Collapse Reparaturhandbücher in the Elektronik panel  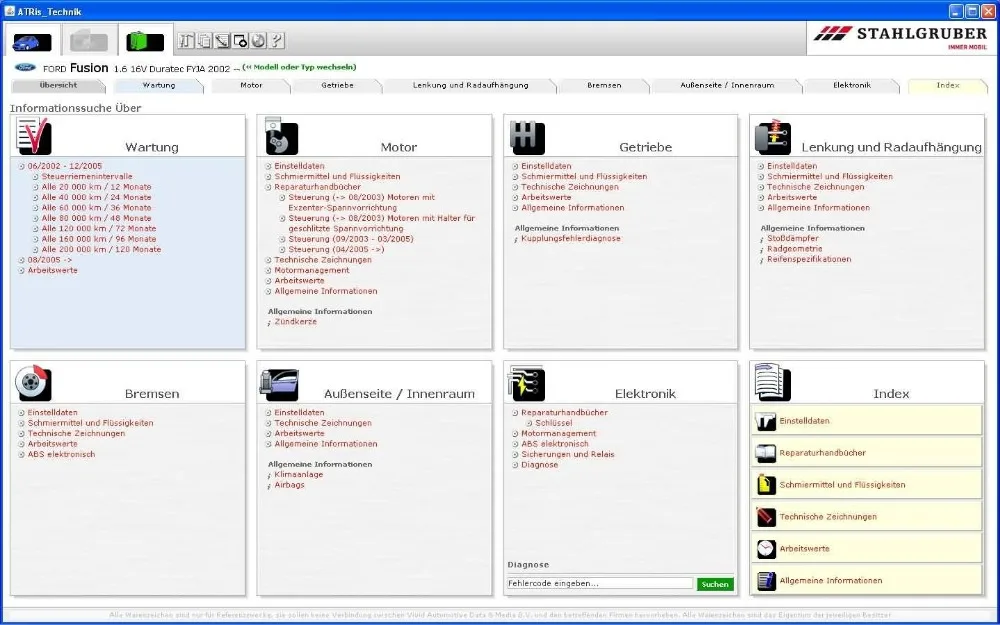point(515,413)
